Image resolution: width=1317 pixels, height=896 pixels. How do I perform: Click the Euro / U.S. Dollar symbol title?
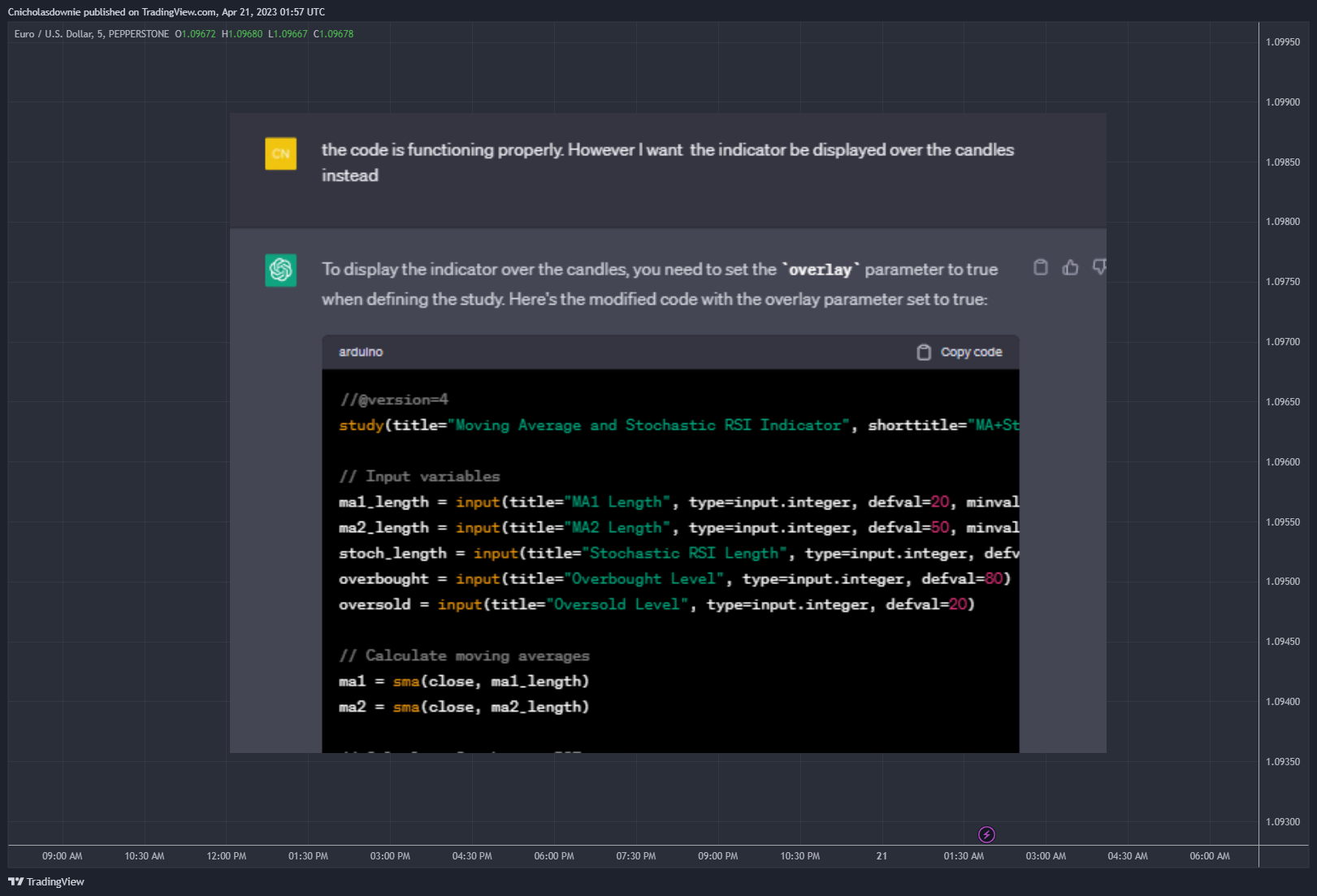click(92, 34)
